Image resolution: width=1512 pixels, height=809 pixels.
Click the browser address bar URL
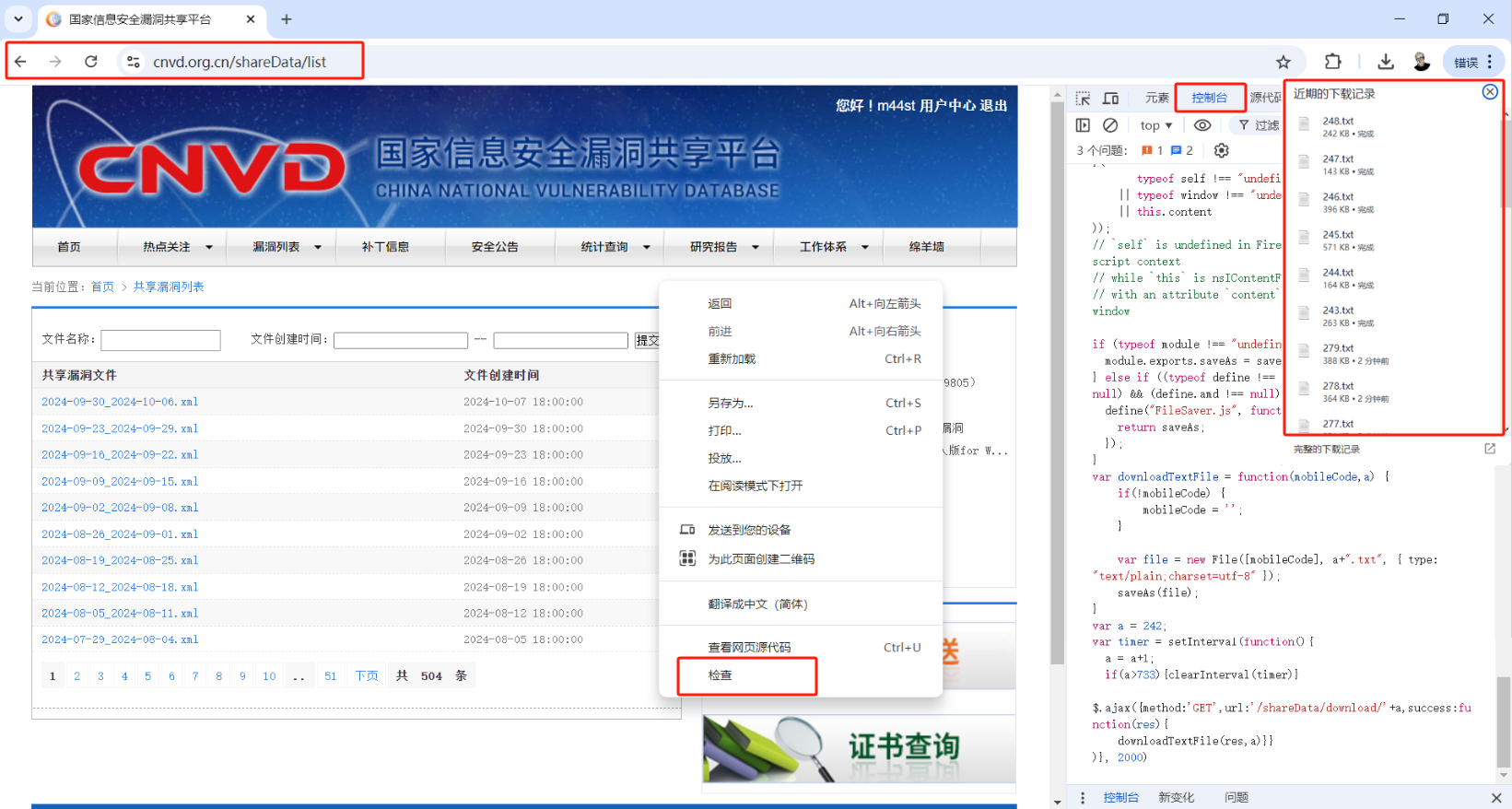pos(240,62)
